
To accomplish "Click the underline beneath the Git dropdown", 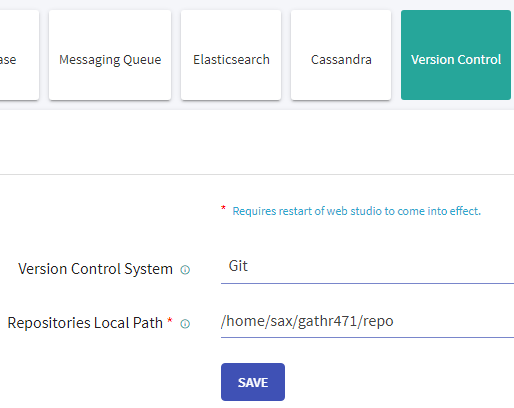I will tap(367, 283).
